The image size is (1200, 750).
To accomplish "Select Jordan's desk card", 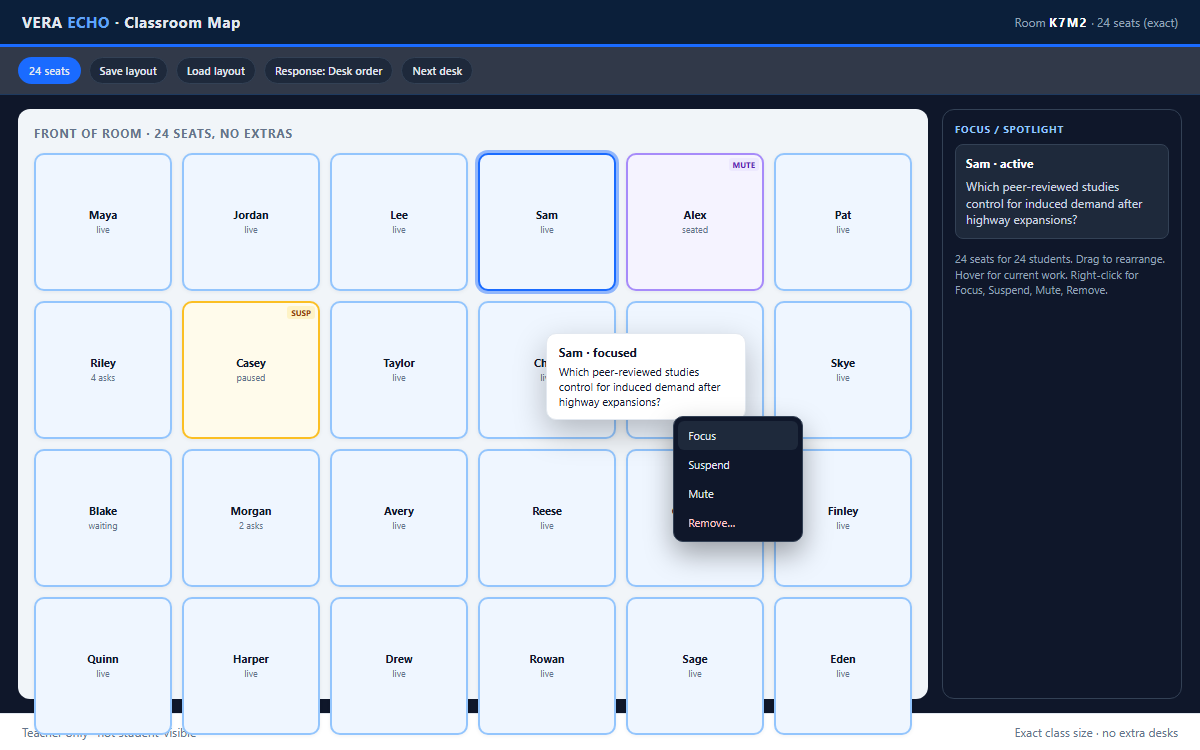I will [x=251, y=222].
